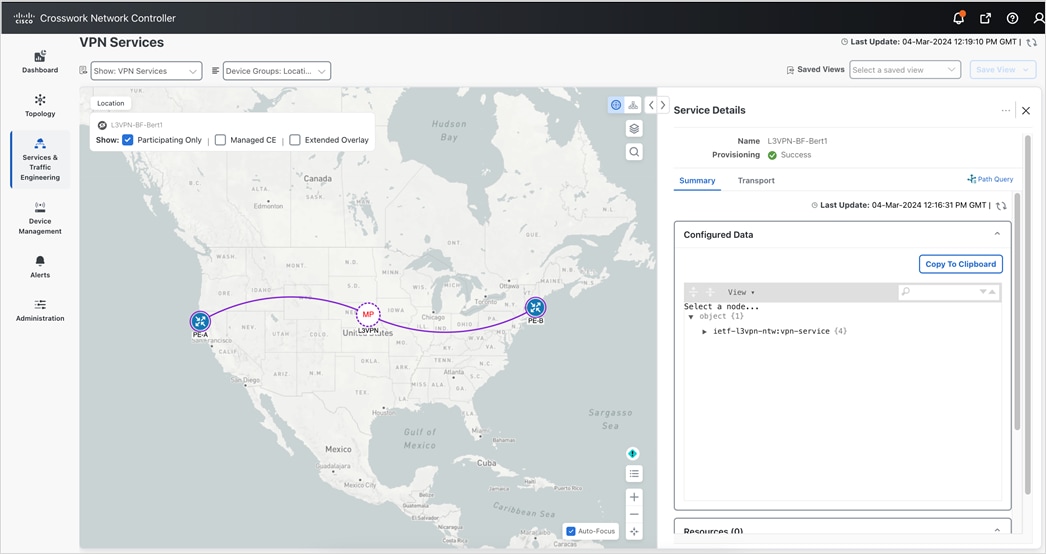Expand side panel with right chevron
Image resolution: width=1046 pixels, height=554 pixels.
662,105
